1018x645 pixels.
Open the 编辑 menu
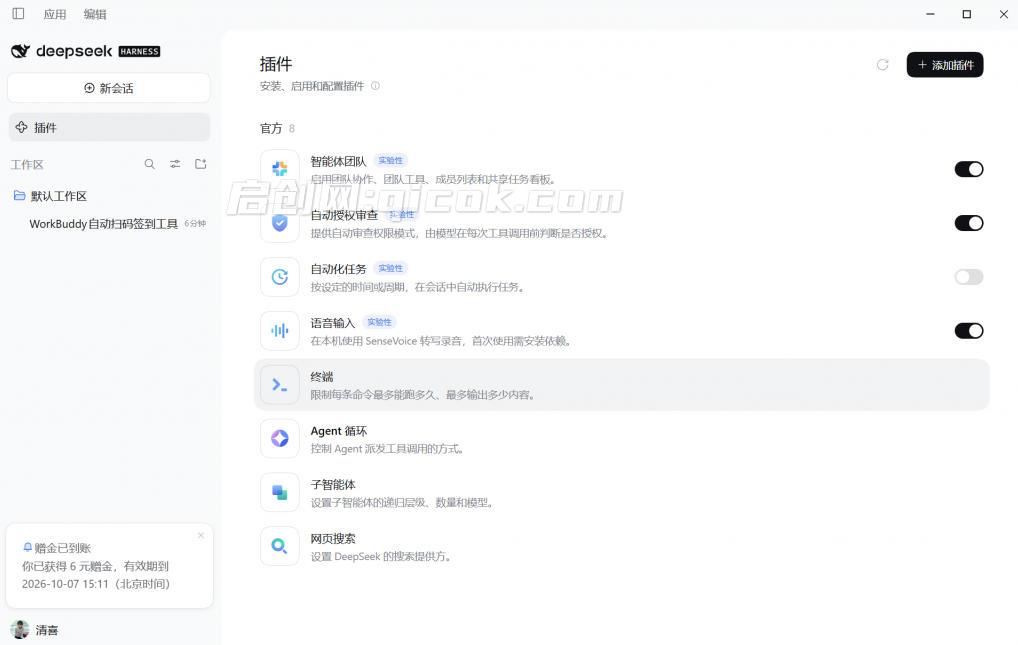click(x=95, y=14)
